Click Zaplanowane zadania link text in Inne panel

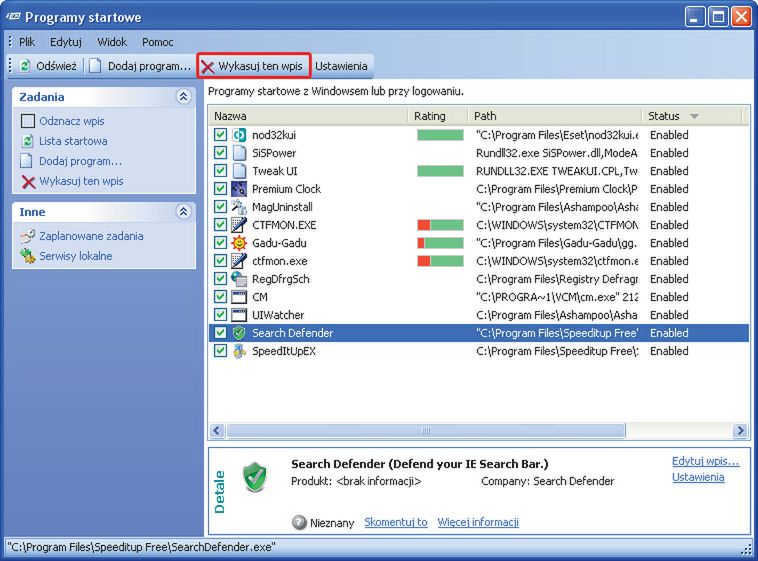point(91,236)
